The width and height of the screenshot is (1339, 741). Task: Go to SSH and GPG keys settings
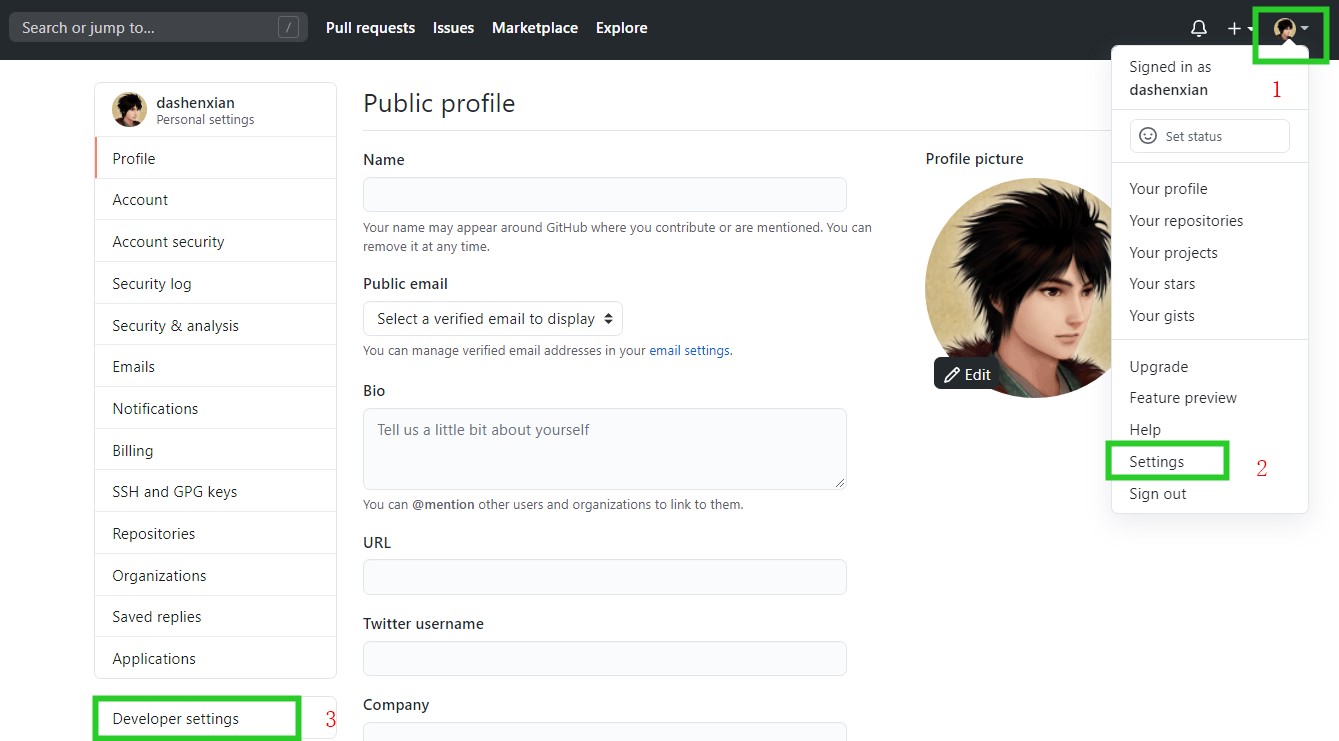[x=175, y=492]
